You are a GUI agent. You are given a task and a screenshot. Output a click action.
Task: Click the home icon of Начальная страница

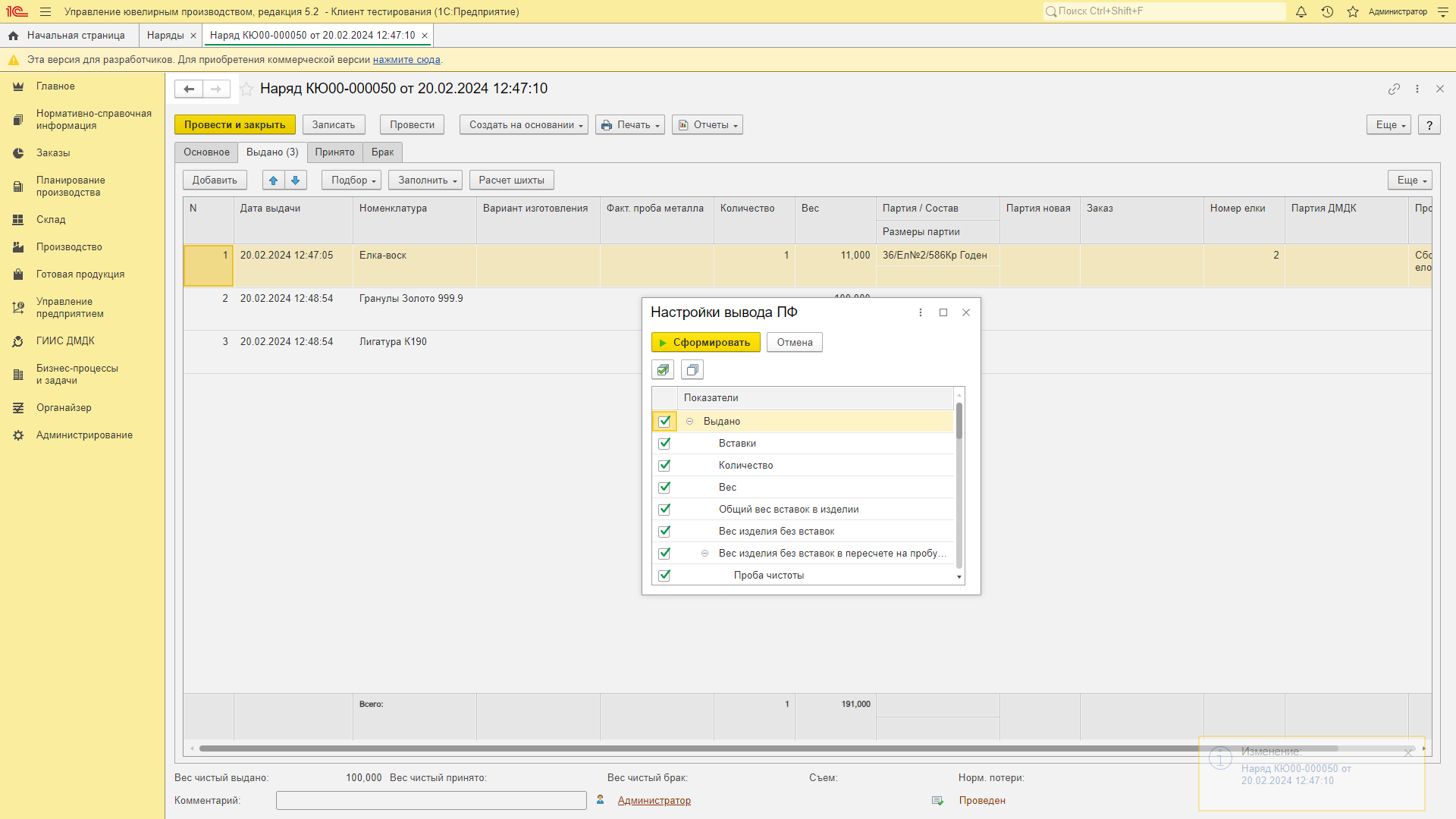[x=14, y=36]
